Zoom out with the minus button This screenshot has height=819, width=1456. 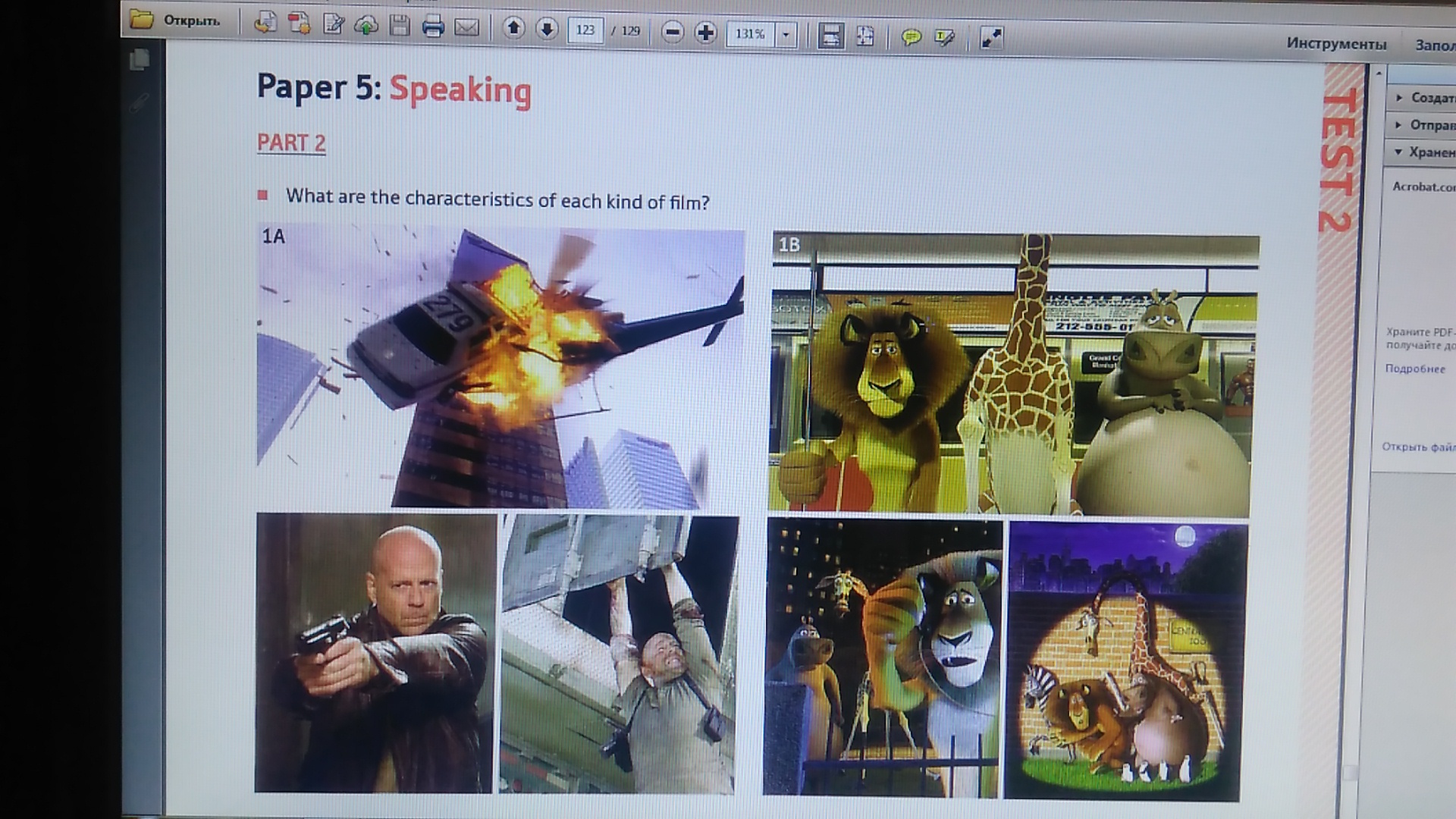(672, 33)
